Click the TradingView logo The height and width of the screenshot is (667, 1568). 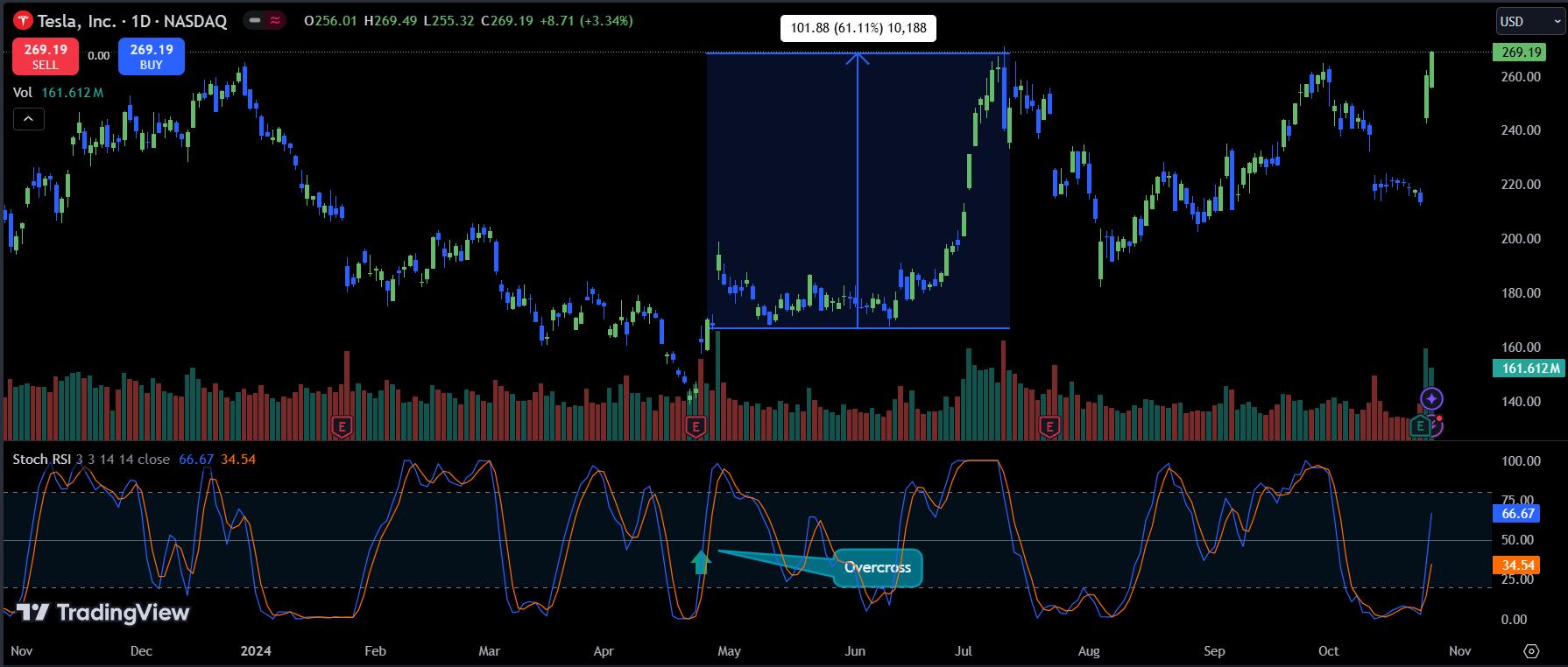(102, 613)
